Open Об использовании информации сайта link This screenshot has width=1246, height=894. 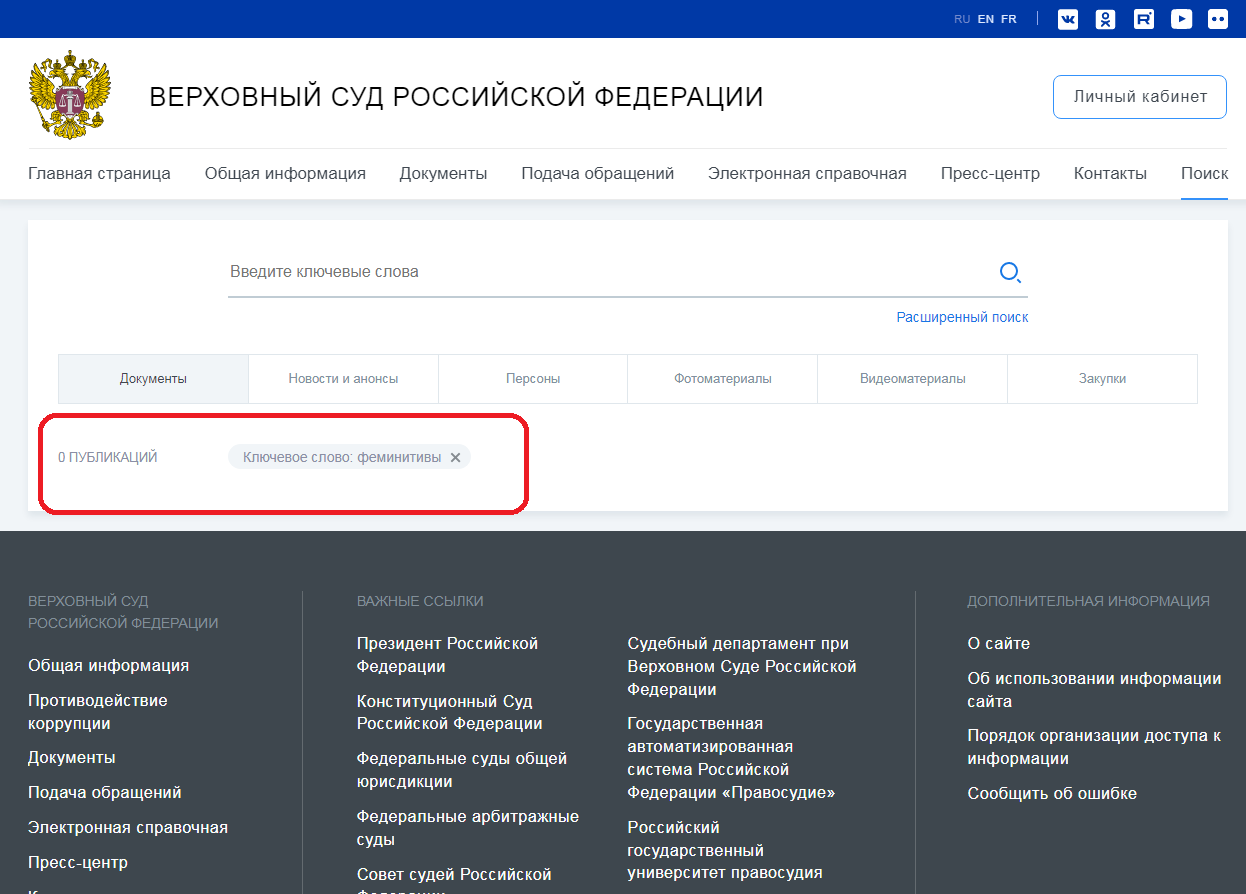coord(1094,690)
